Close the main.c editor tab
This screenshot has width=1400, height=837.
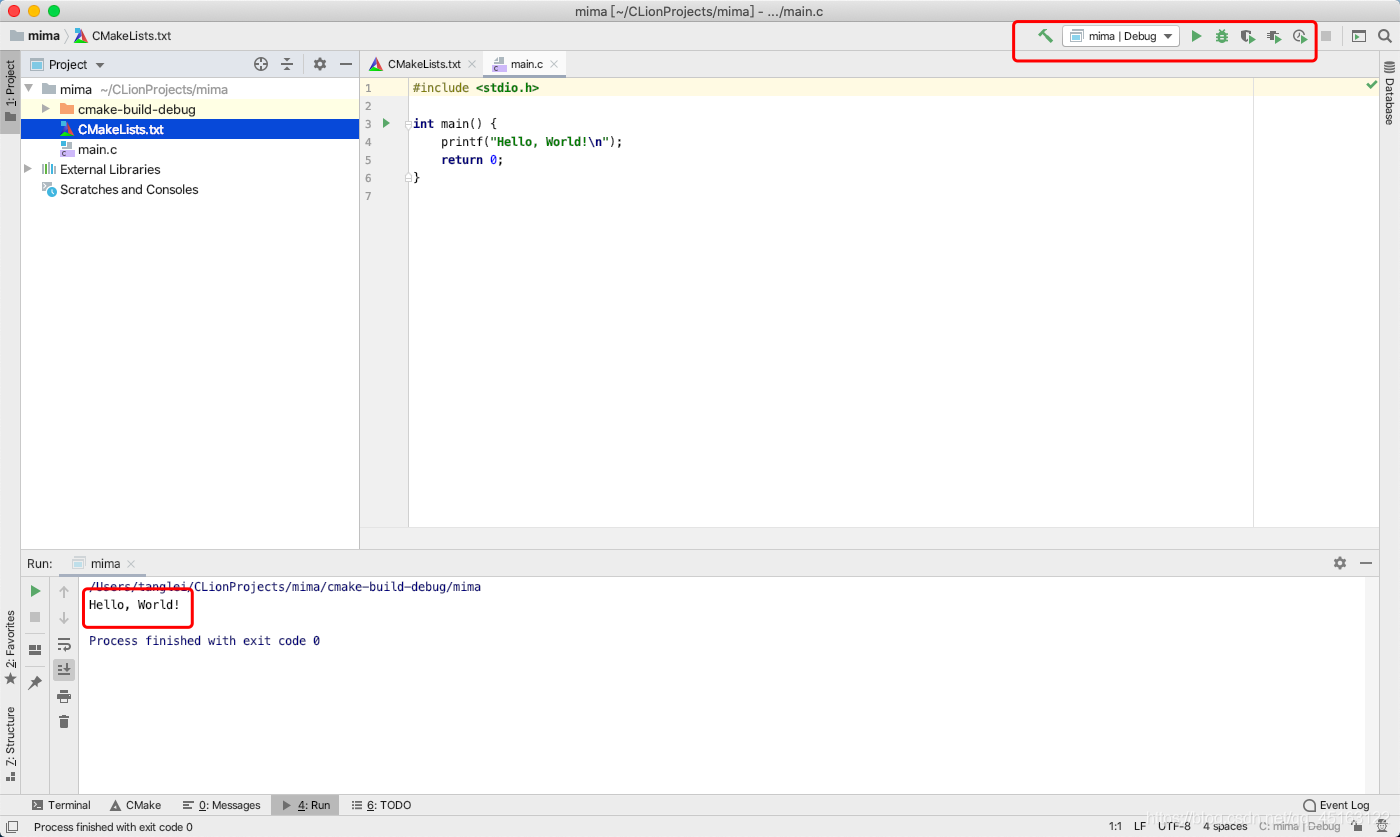point(555,64)
